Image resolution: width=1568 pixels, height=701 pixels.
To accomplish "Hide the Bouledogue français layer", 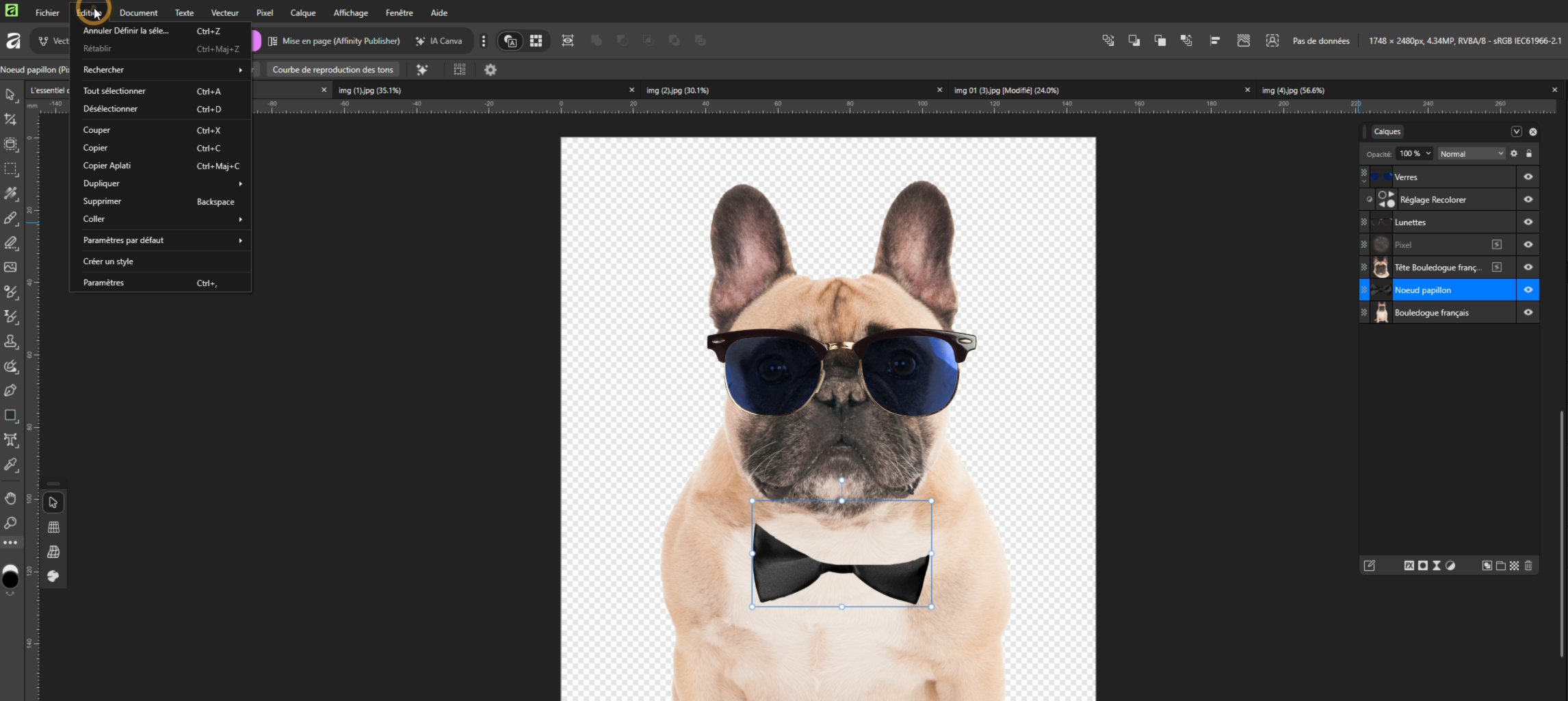I will point(1528,313).
